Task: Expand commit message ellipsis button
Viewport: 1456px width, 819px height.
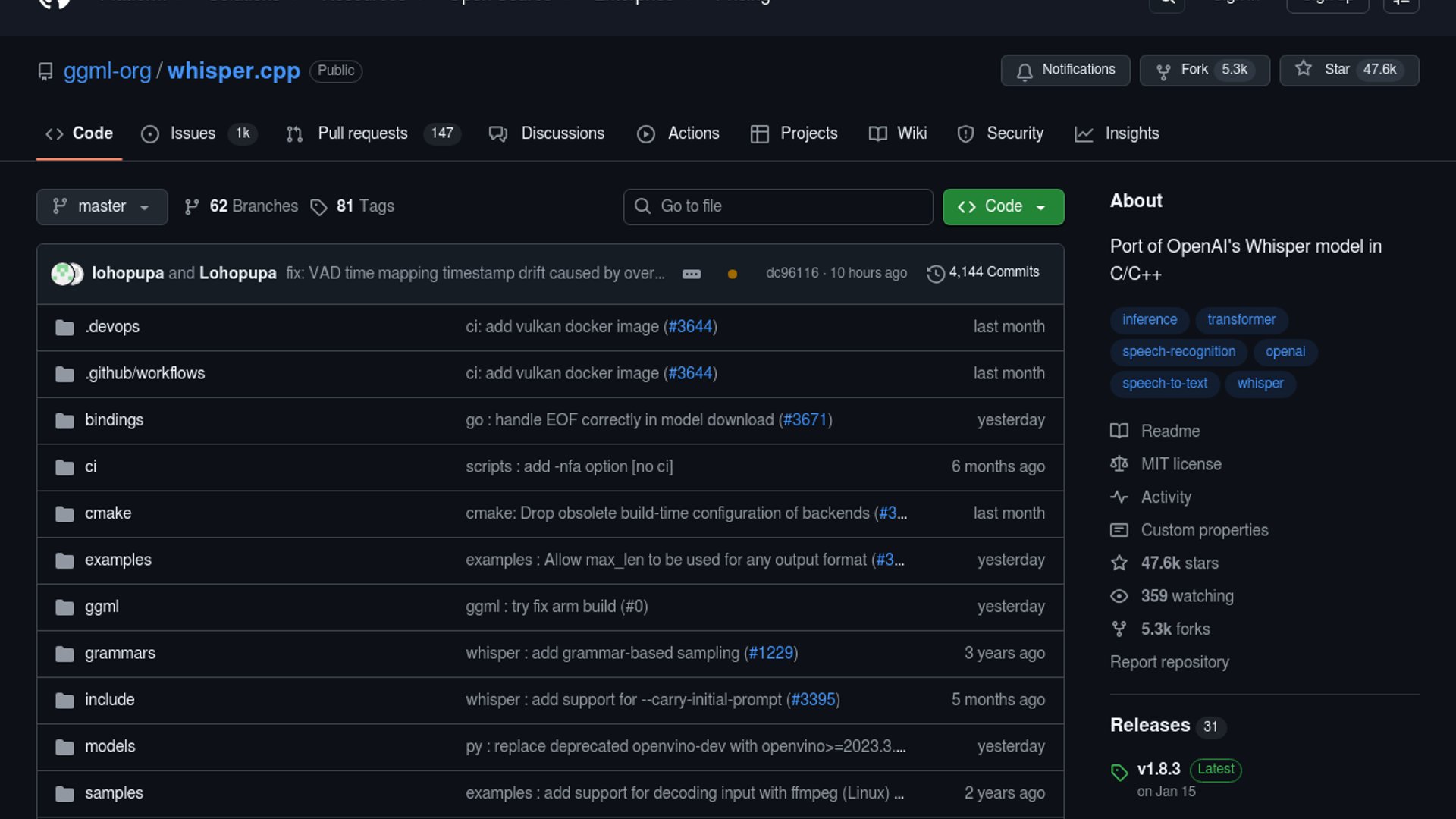Action: (691, 274)
